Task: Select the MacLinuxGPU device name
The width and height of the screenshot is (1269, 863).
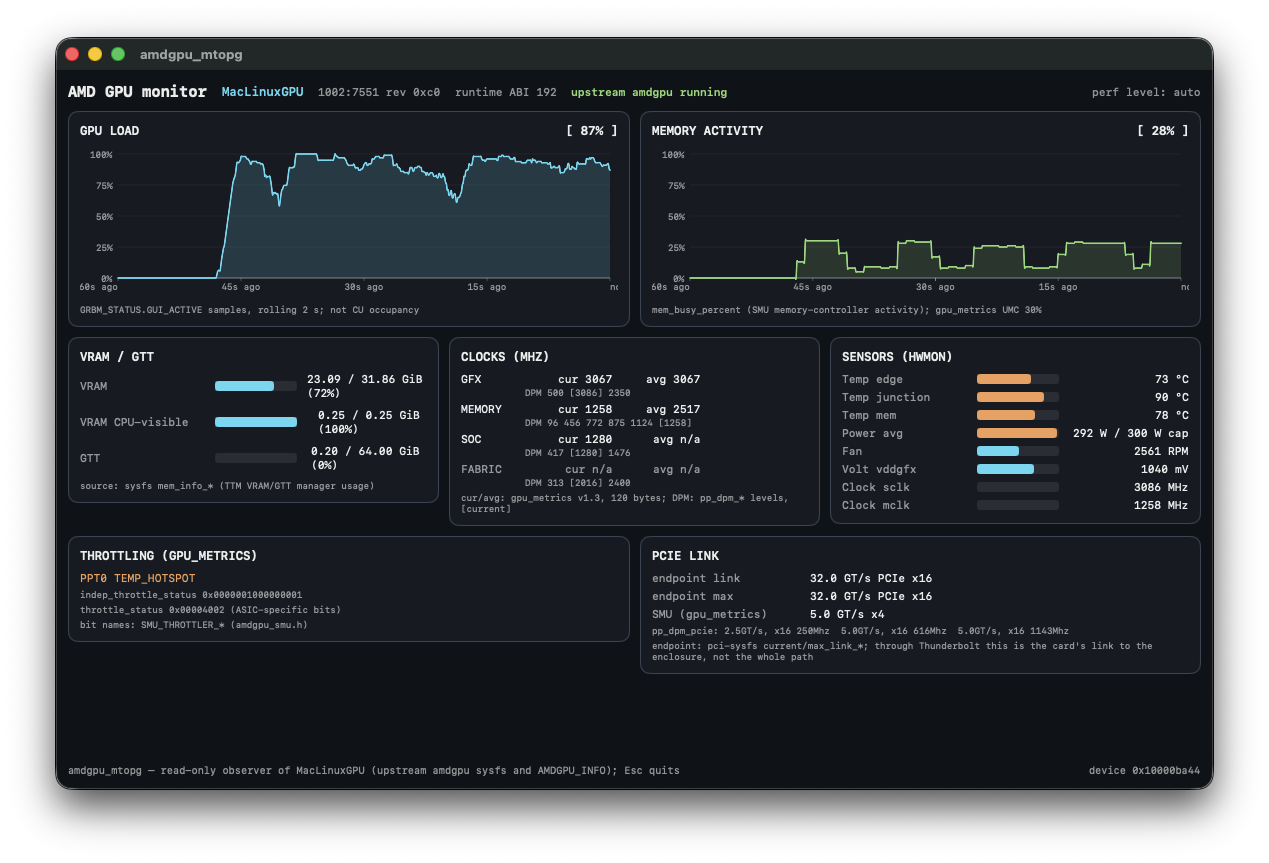Action: (262, 92)
